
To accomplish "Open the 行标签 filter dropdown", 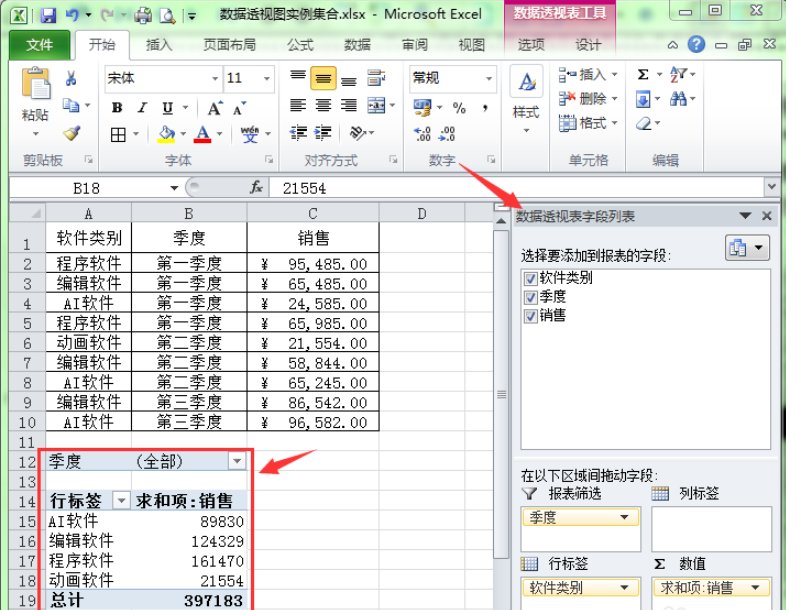I will (x=121, y=500).
